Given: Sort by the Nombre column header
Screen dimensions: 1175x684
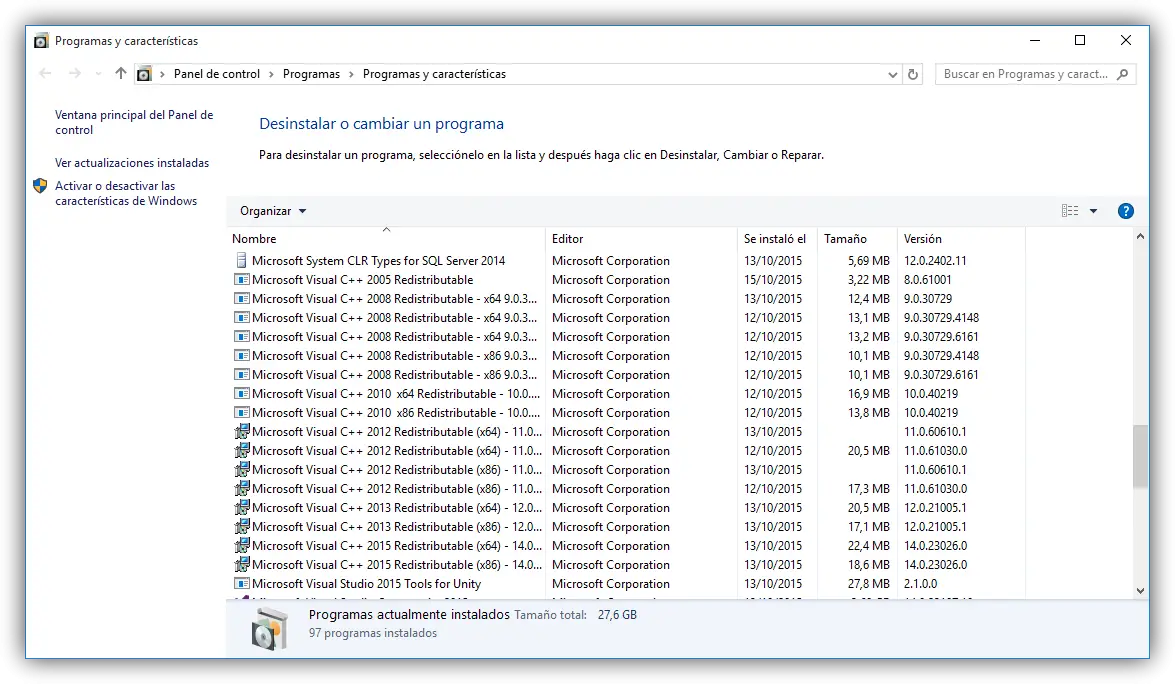Looking at the screenshot, I should click(386, 239).
